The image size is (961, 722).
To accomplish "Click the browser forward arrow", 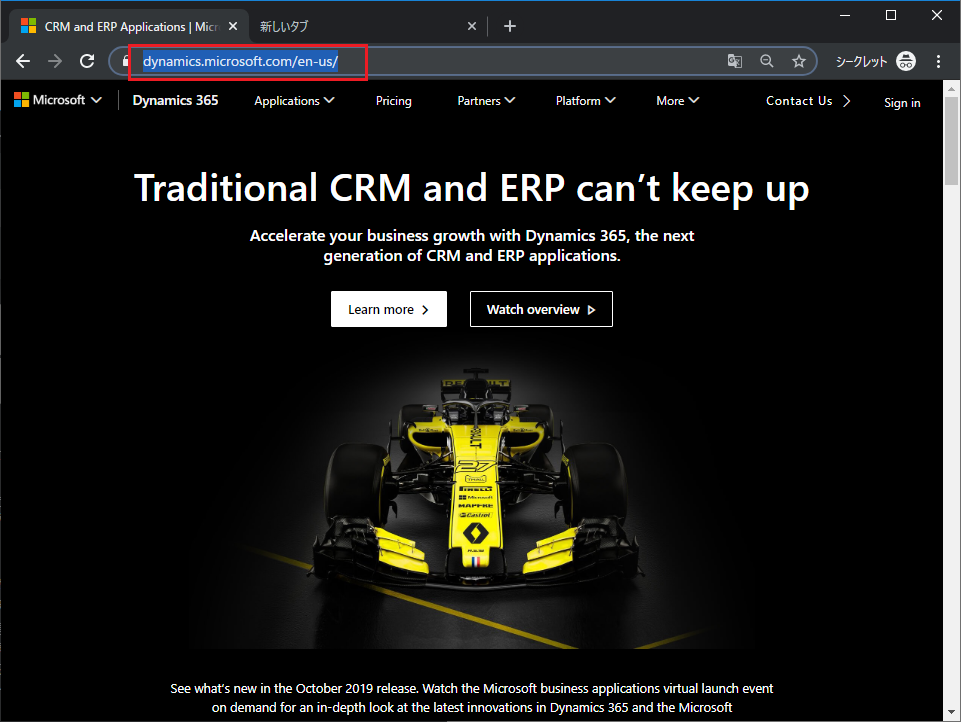I will coord(55,61).
